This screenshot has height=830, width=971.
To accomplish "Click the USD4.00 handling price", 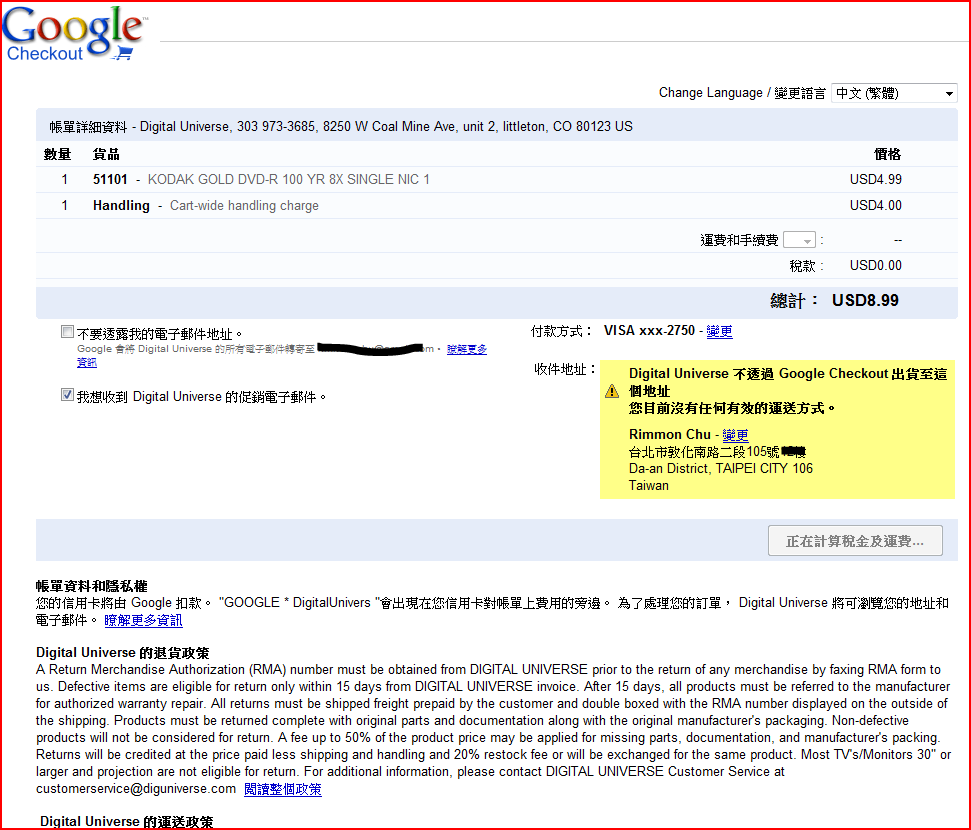I will [876, 206].
